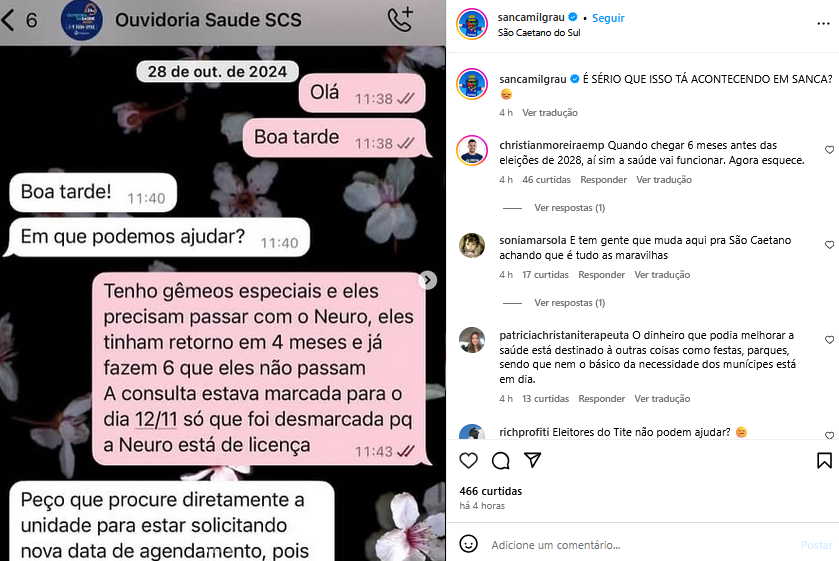Screen dimensions: 839x561
Task: View the 466 curtidas likes list
Action: 491,491
